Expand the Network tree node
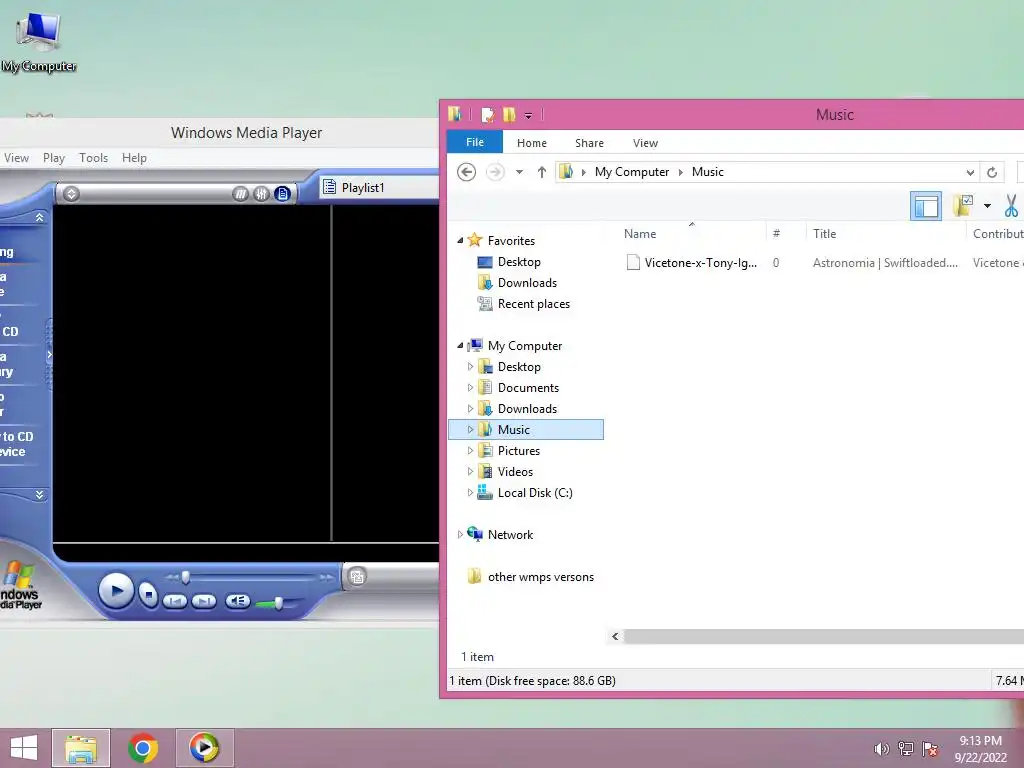This screenshot has width=1024, height=768. (460, 534)
